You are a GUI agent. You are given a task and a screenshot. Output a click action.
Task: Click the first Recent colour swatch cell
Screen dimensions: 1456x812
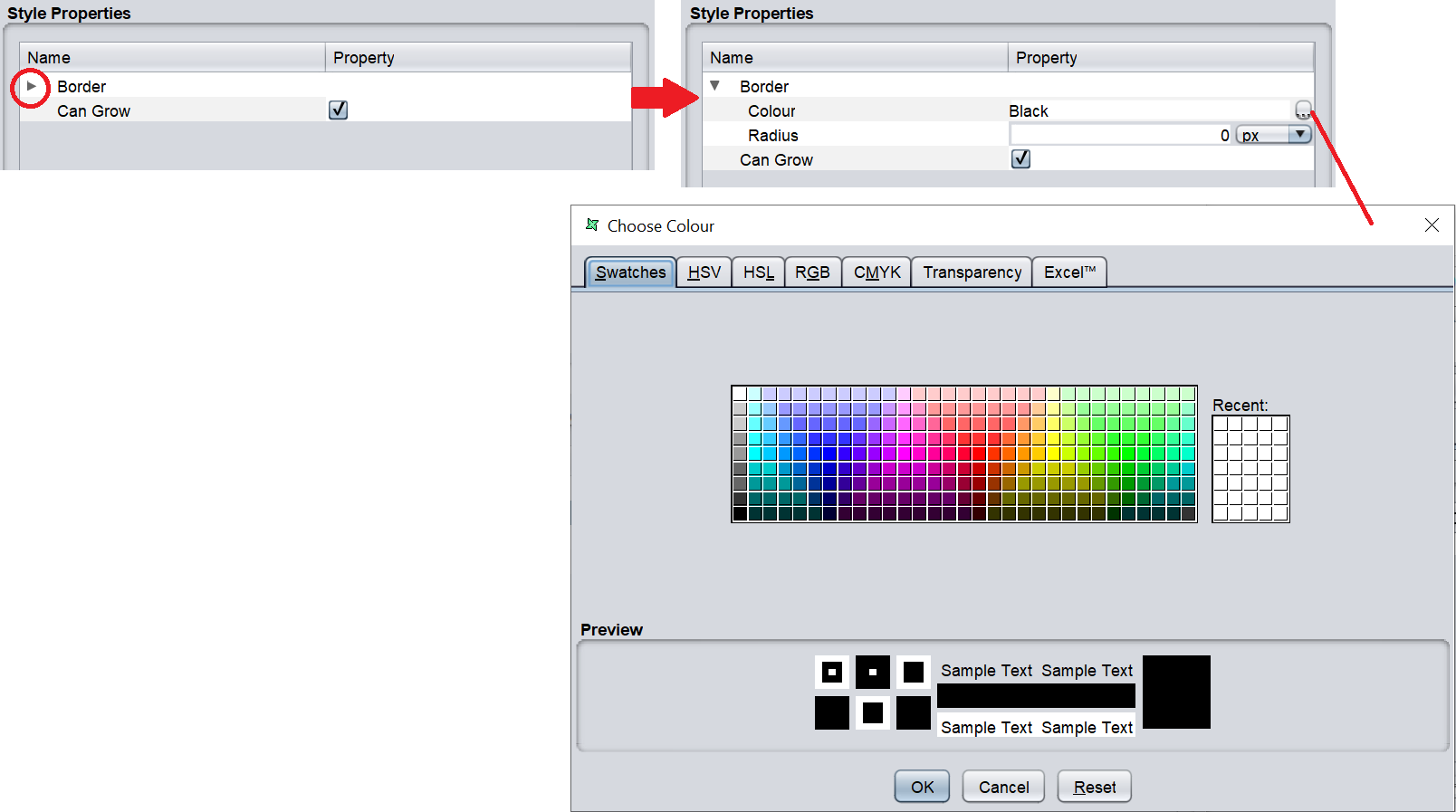click(1221, 424)
